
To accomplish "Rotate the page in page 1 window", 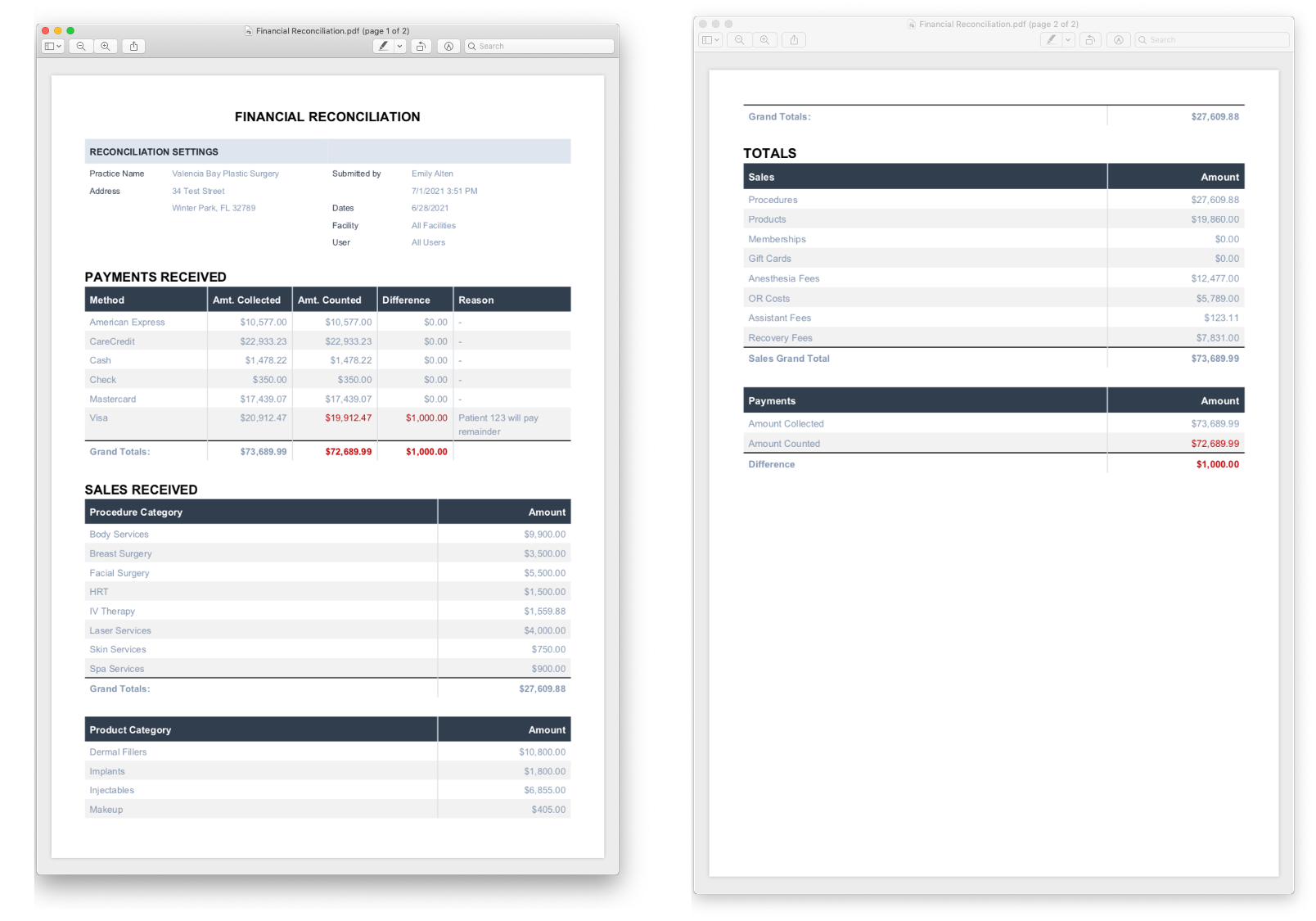I will click(x=421, y=47).
